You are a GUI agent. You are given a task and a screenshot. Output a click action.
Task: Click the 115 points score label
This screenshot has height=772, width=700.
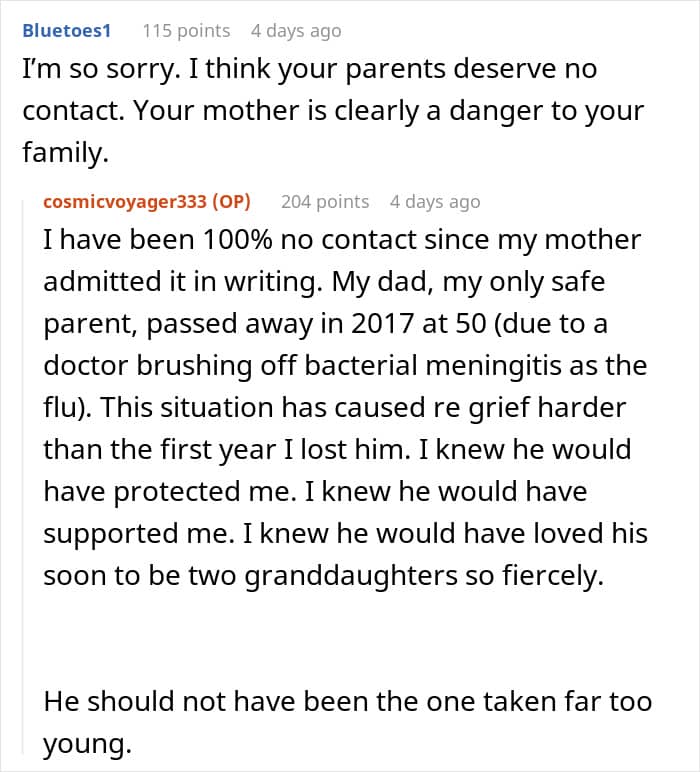pyautogui.click(x=186, y=31)
